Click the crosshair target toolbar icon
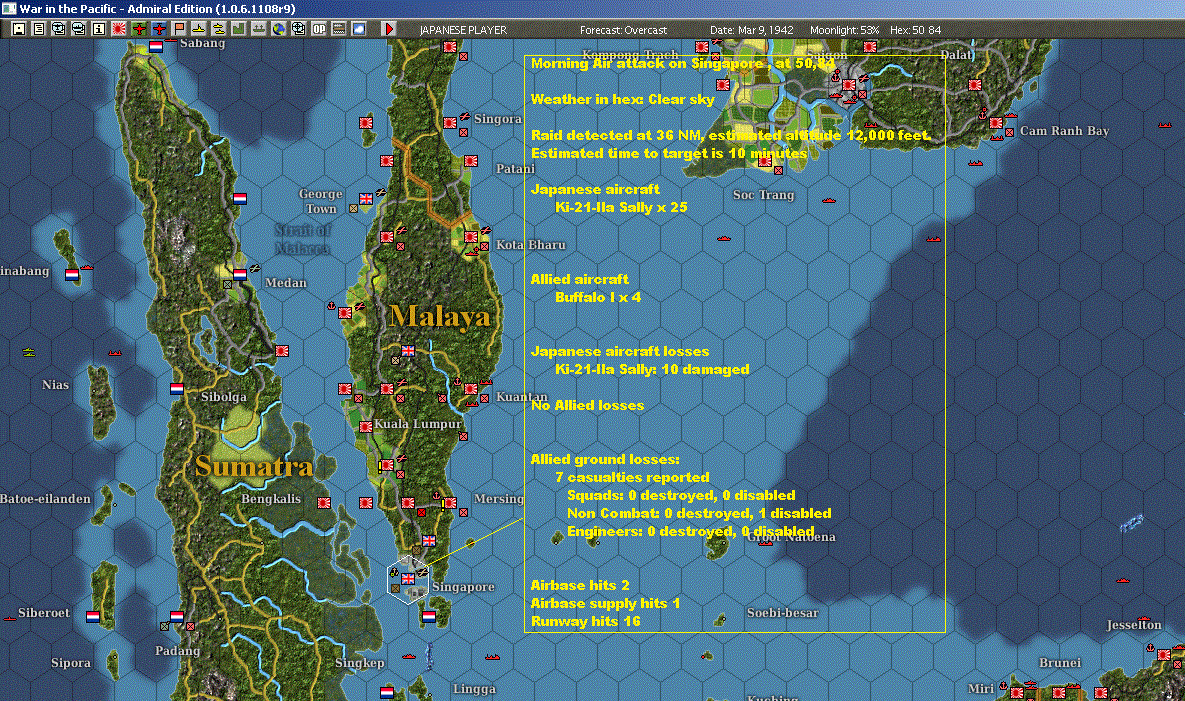 click(299, 29)
